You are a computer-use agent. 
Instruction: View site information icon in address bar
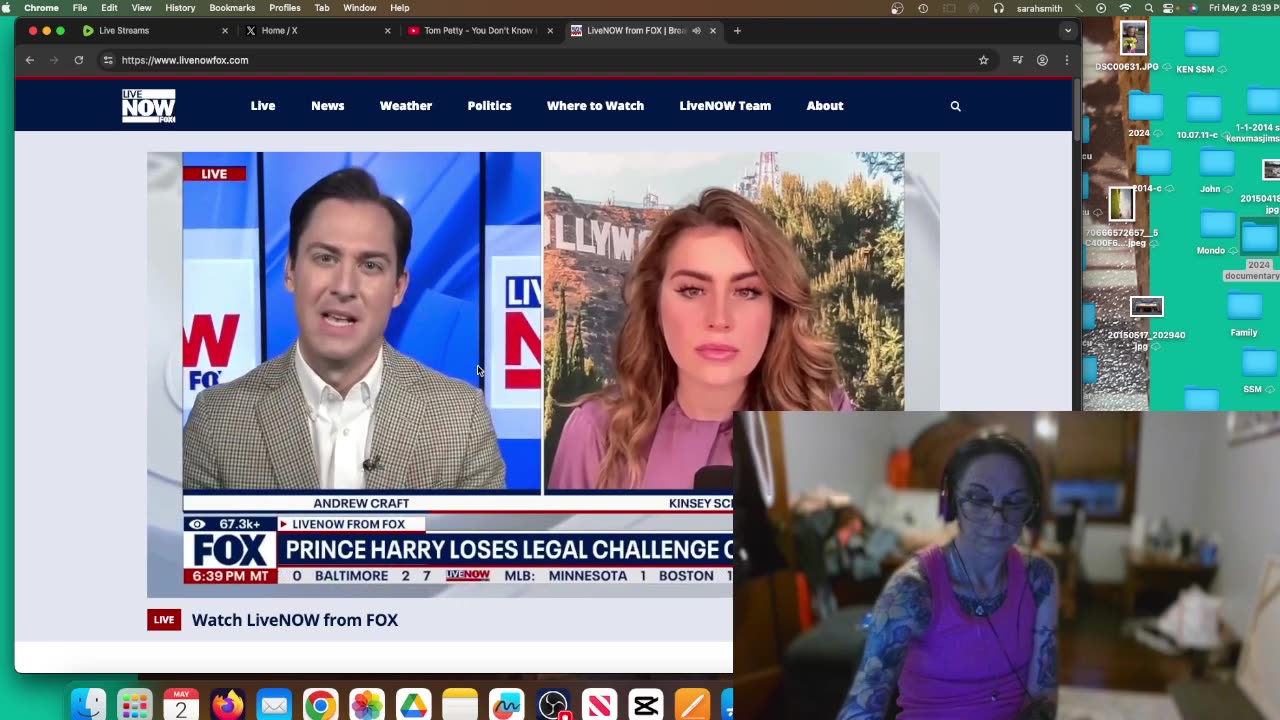click(x=108, y=60)
